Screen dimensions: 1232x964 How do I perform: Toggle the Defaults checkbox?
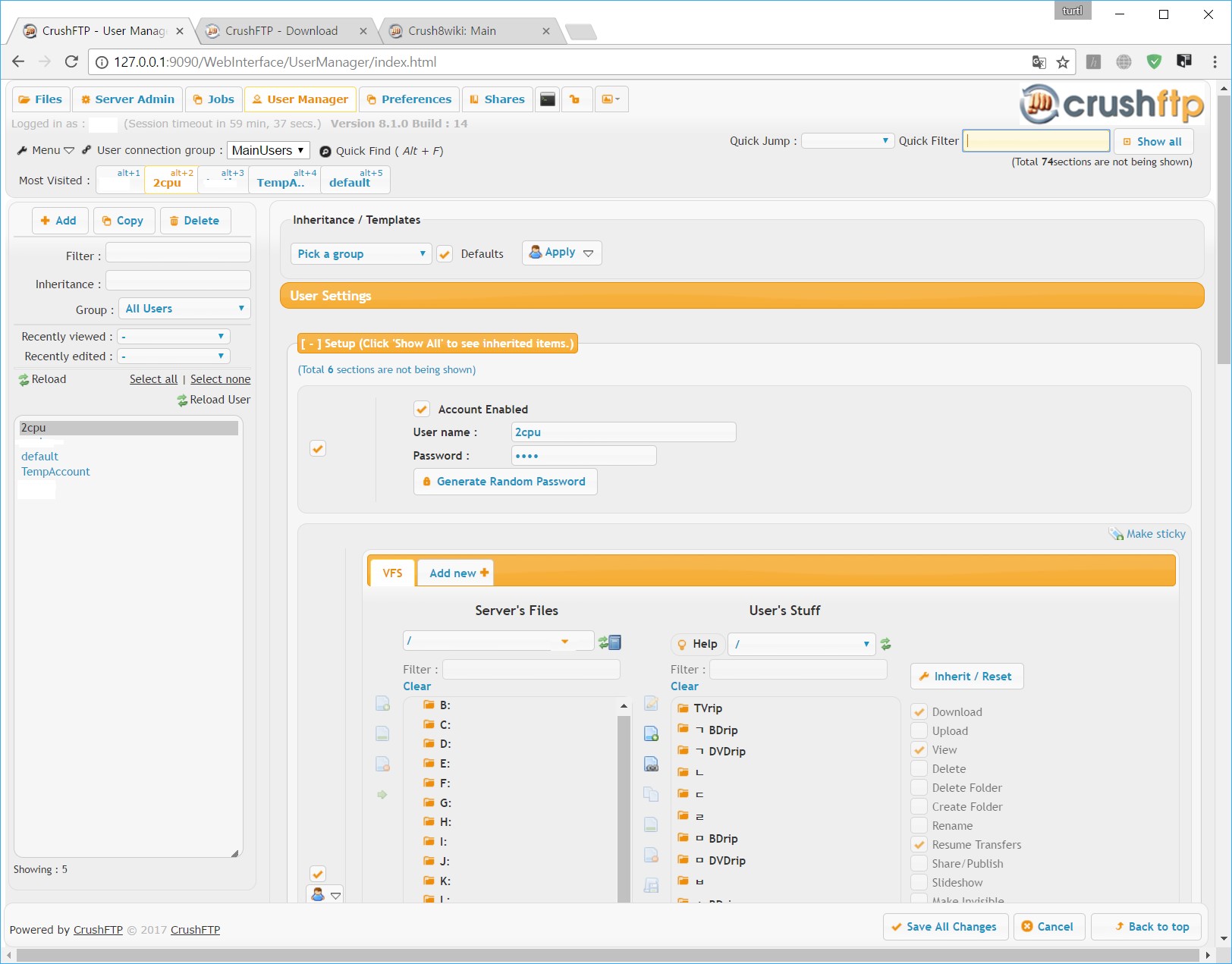[445, 254]
